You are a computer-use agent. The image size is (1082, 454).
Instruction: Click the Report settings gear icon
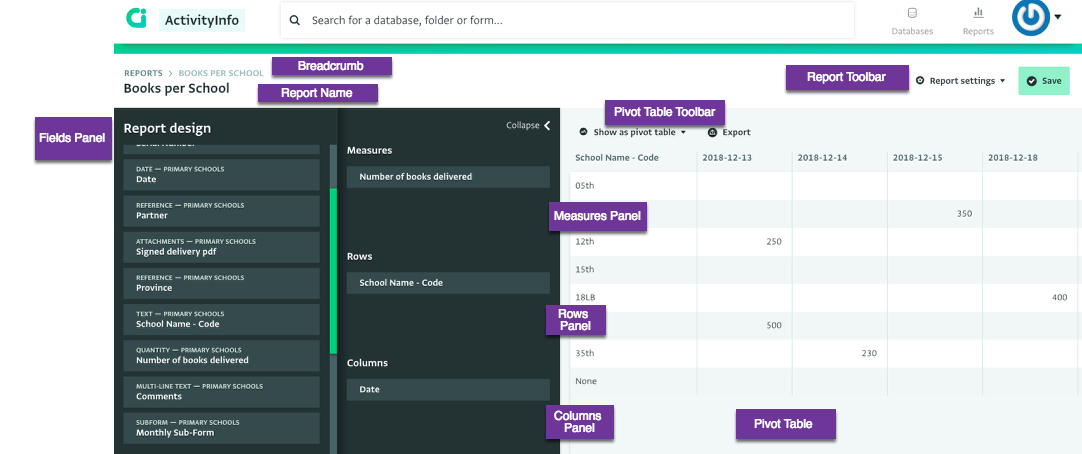point(920,81)
